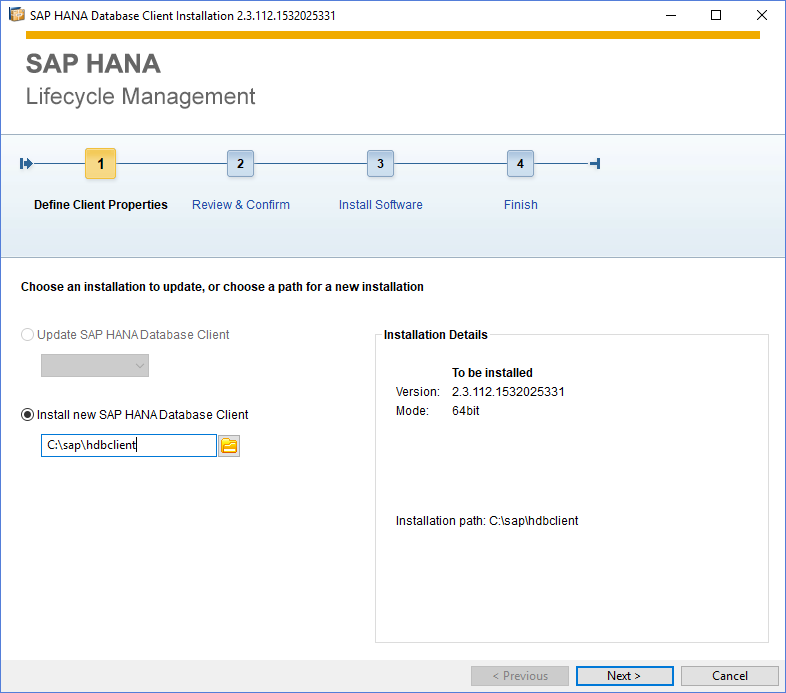Click step 1 number box in wizard
786x693 pixels.
100,163
